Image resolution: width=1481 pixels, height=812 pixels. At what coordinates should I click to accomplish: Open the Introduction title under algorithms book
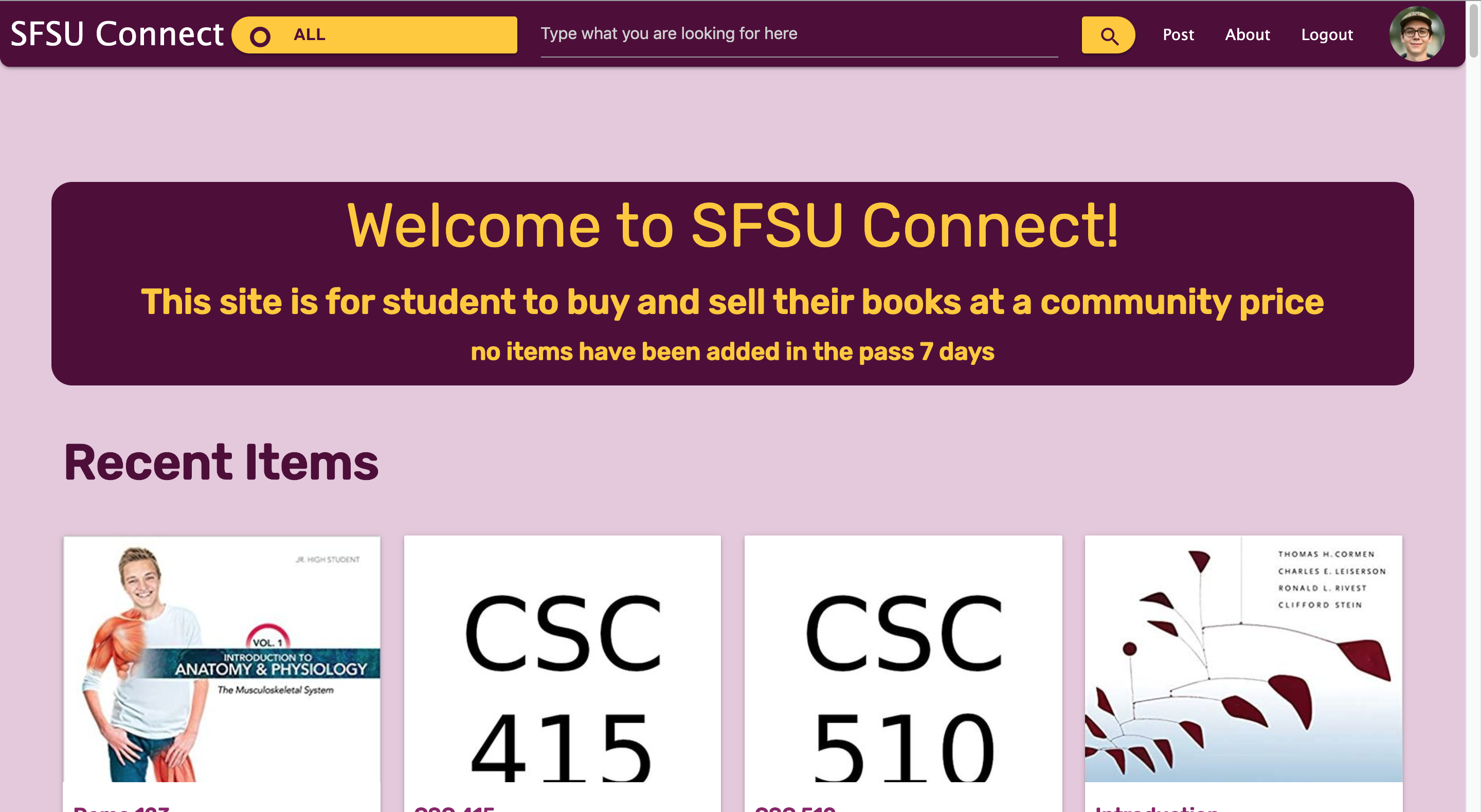[x=1156, y=807]
